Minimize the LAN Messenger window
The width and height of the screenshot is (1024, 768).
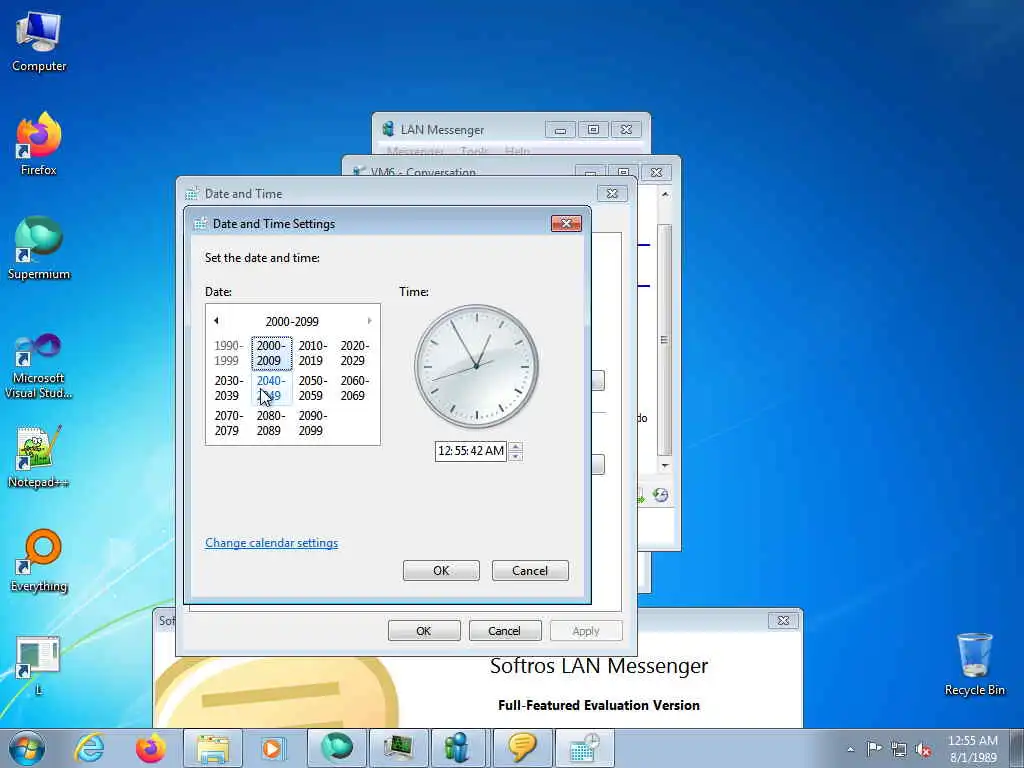(560, 129)
